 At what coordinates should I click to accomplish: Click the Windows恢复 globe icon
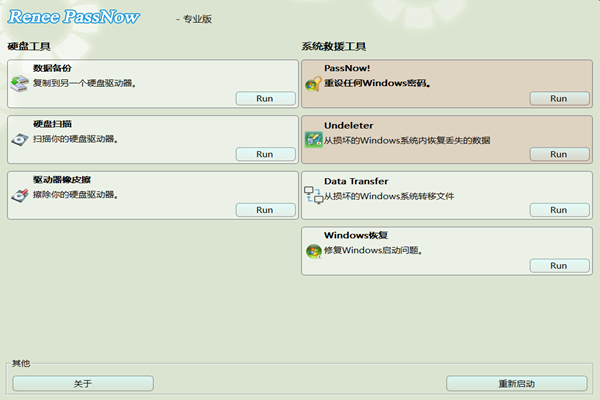314,251
